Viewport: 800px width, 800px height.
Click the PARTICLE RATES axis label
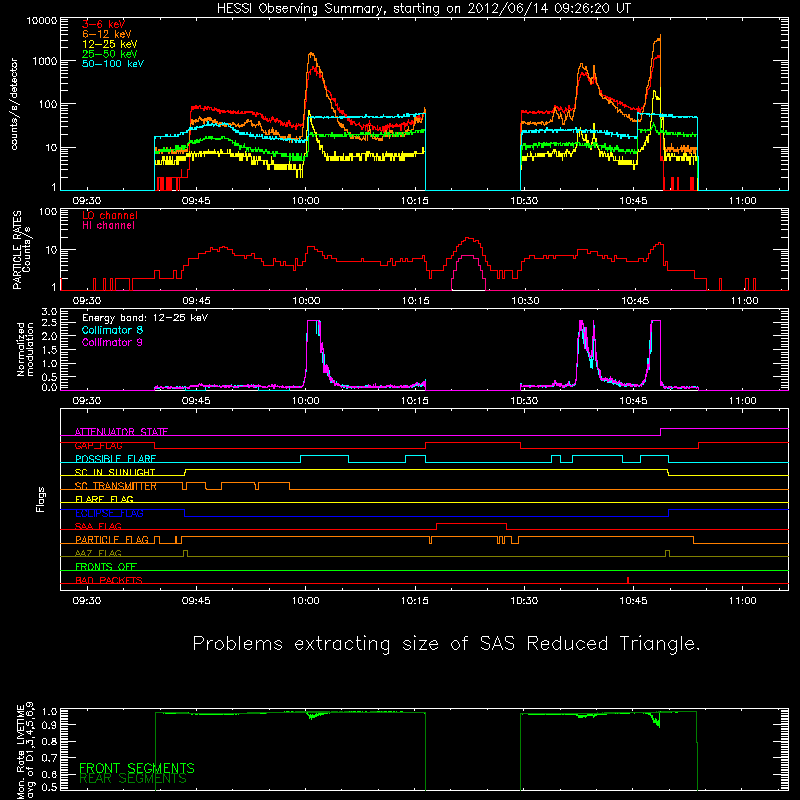pyautogui.click(x=21, y=250)
